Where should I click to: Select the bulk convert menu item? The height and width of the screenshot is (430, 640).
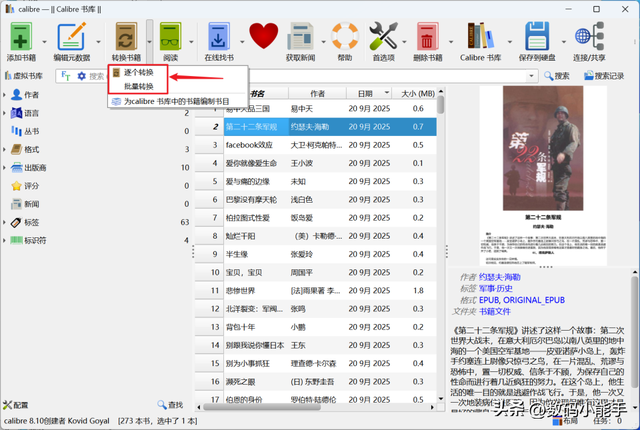(x=138, y=86)
